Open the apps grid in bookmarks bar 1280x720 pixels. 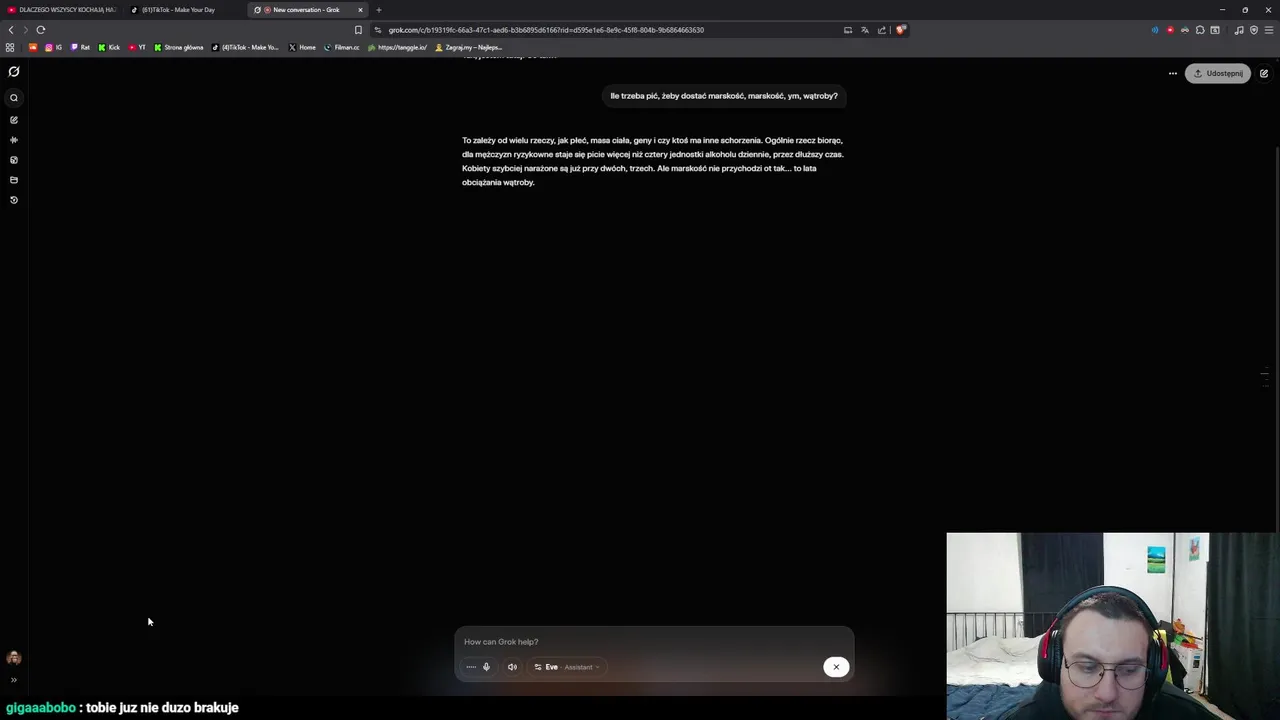click(10, 47)
